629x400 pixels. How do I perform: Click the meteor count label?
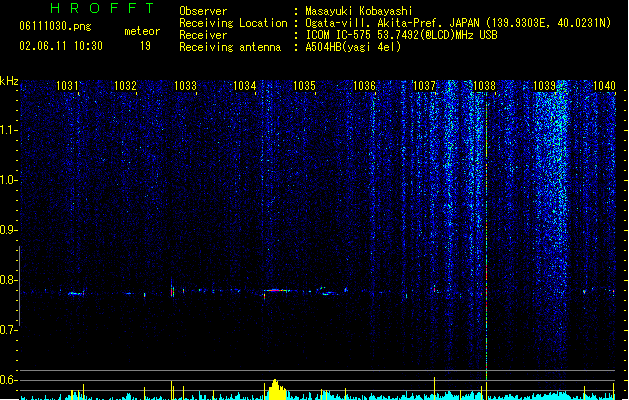tap(142, 31)
